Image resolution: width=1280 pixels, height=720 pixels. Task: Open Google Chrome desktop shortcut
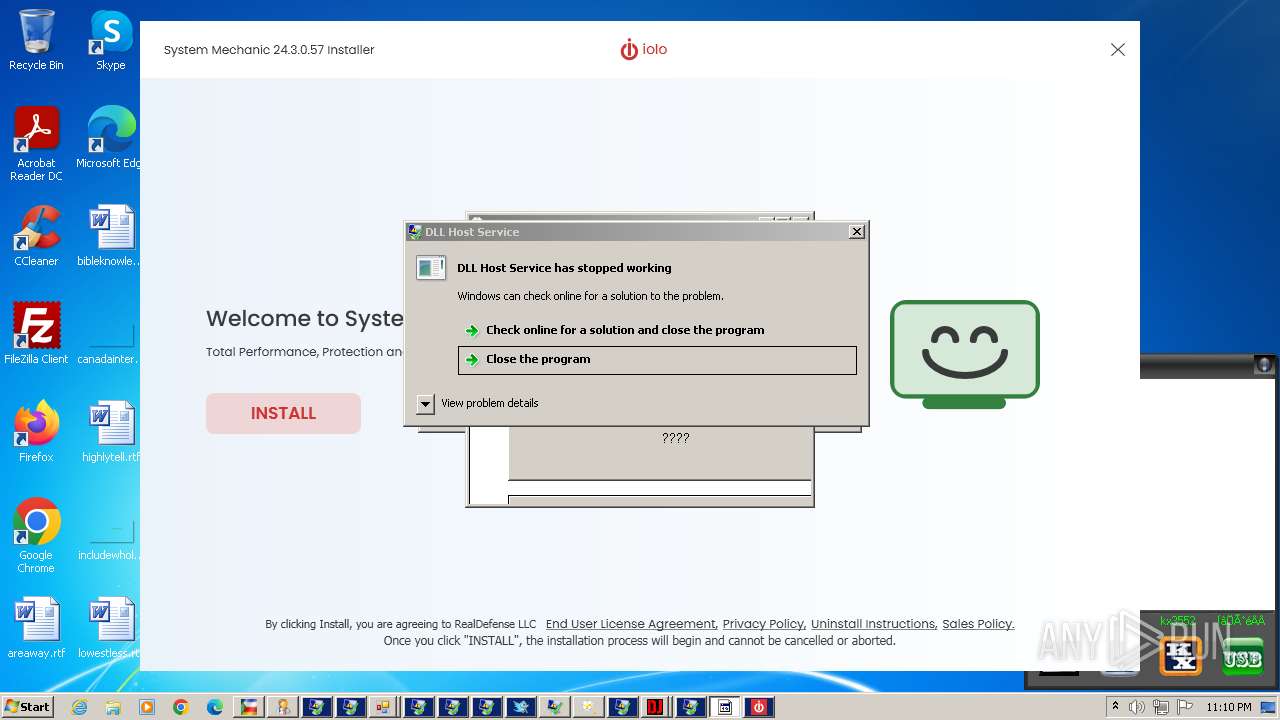coord(36,536)
